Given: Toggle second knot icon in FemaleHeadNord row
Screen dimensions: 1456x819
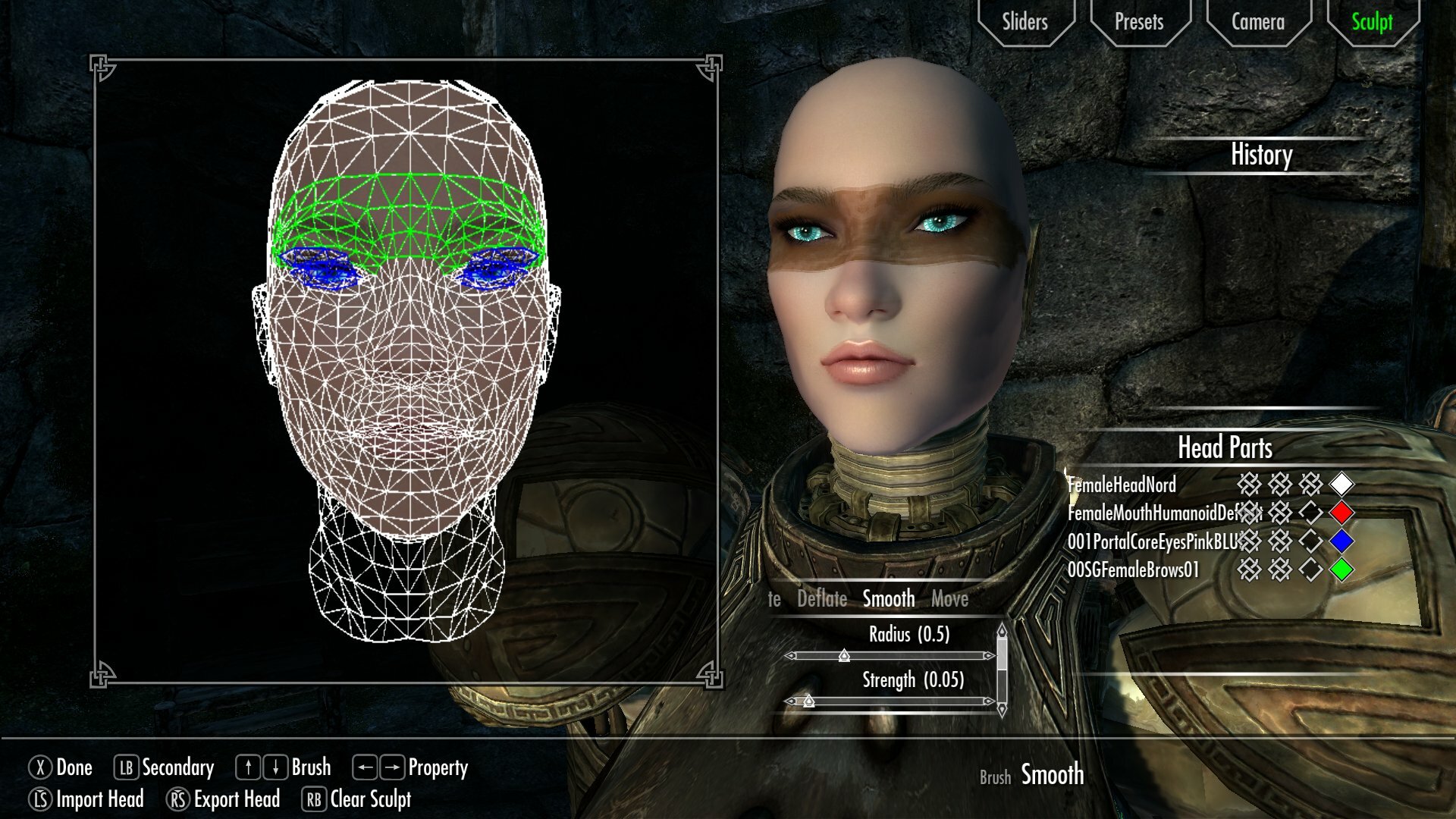Looking at the screenshot, I should coord(1280,484).
